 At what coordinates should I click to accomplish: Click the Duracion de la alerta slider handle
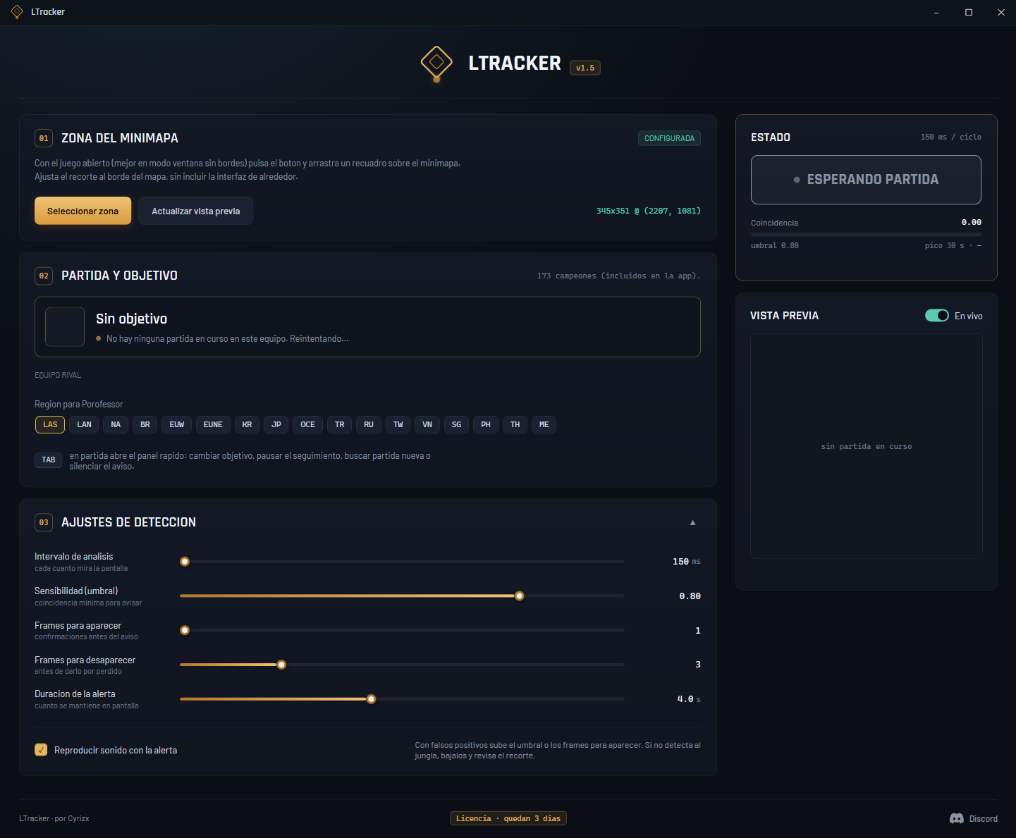pyautogui.click(x=371, y=699)
